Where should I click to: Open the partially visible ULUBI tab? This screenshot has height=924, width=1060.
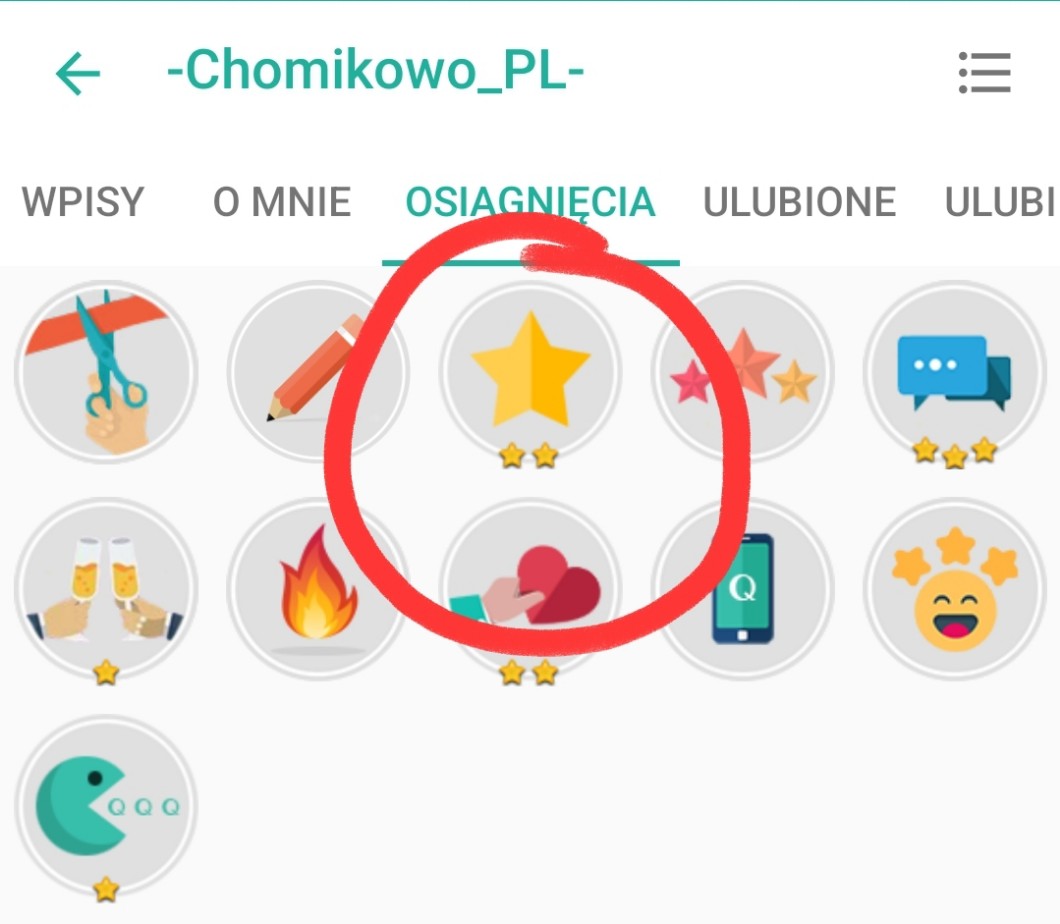1001,201
